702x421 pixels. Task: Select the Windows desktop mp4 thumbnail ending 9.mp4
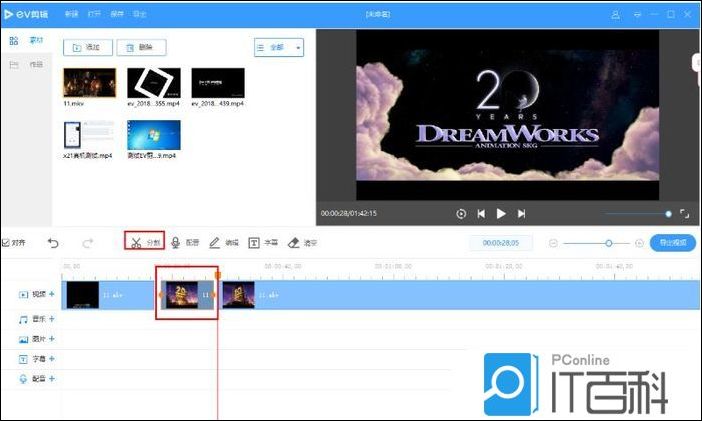coord(154,135)
